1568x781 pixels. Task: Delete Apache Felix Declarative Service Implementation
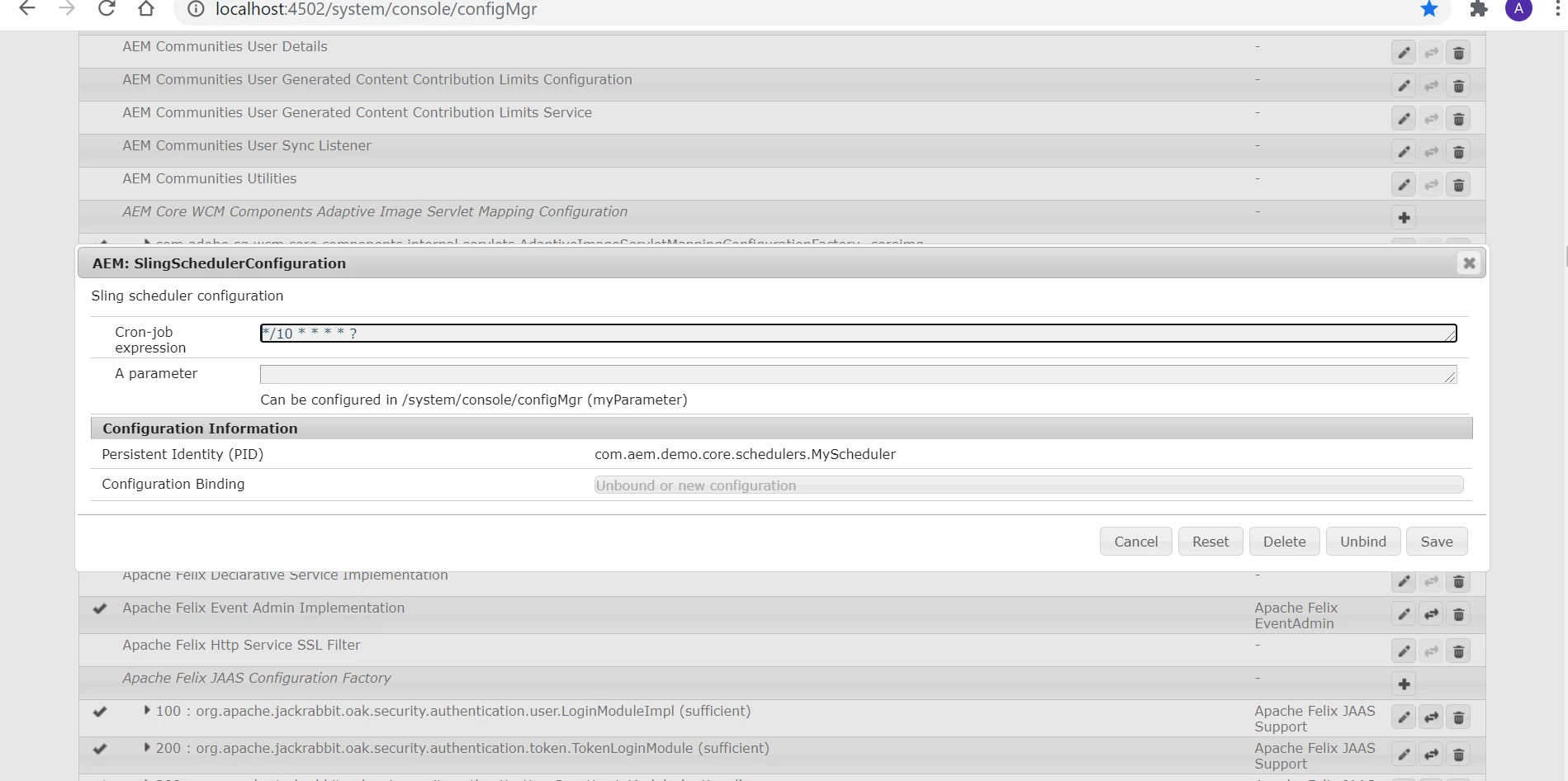coord(1458,581)
